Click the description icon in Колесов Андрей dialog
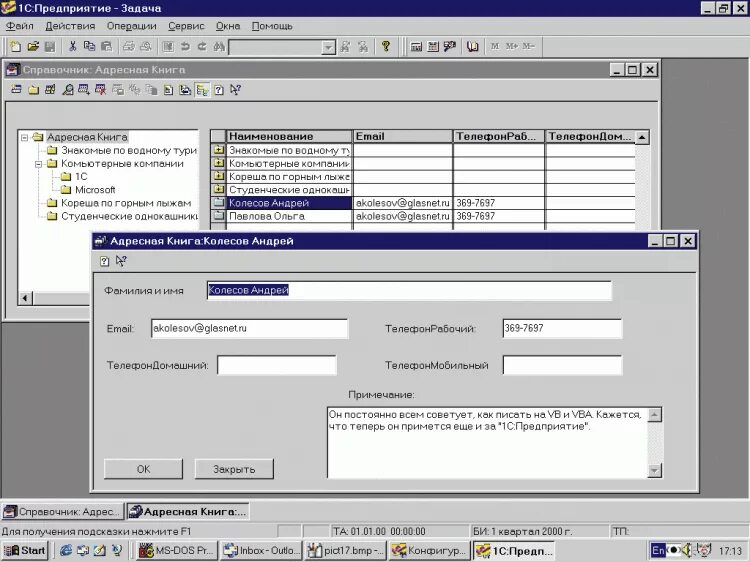Screen dimensions: 750x562 [x=104, y=261]
